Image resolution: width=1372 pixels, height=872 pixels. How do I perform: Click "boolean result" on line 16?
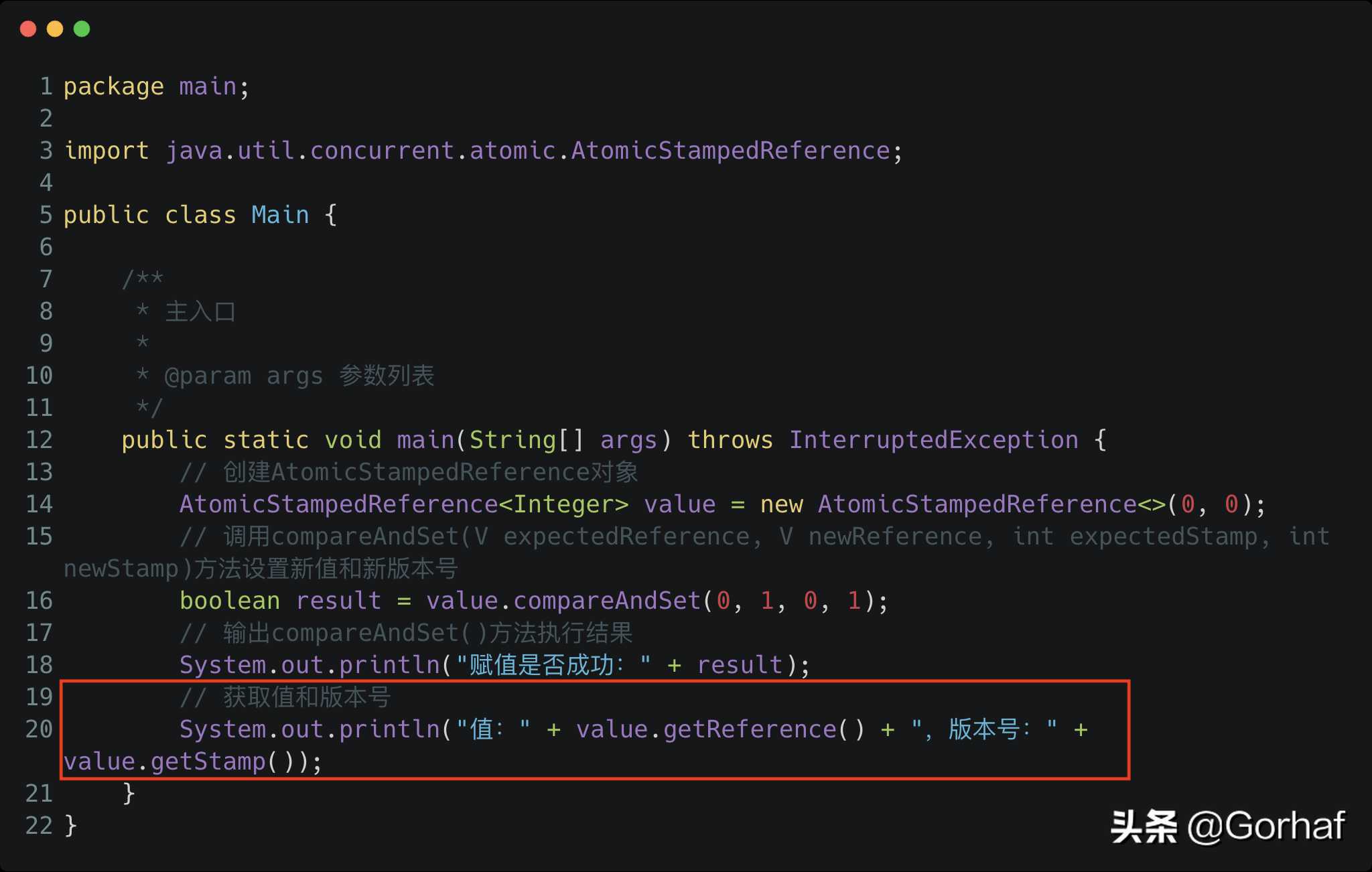(280, 601)
